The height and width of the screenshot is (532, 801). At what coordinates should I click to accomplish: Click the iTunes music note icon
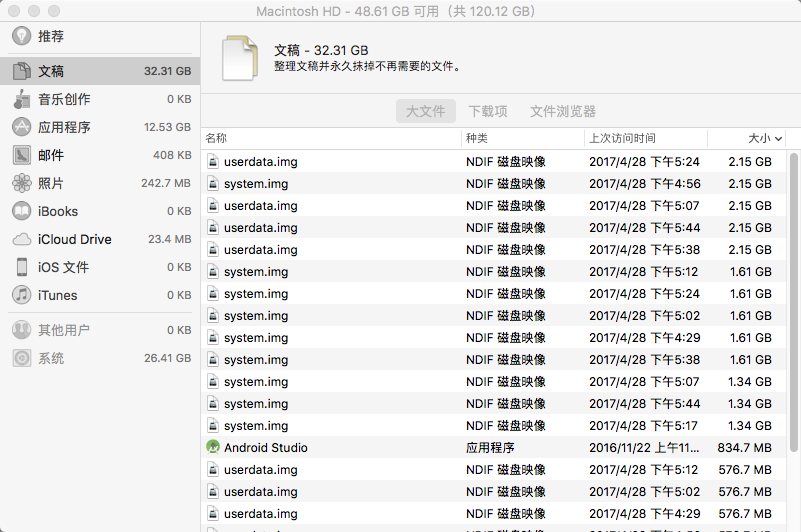tap(21, 295)
